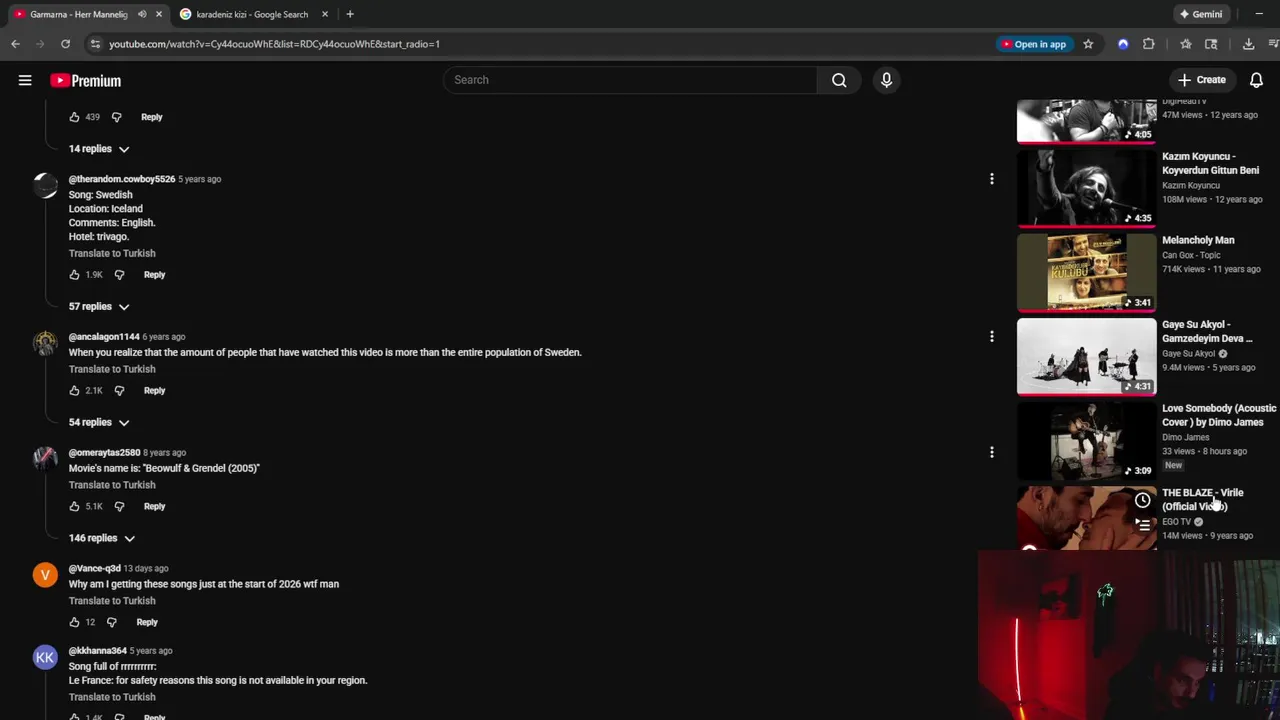Expand the 146 replies thread
The width and height of the screenshot is (1280, 720).
tap(101, 538)
